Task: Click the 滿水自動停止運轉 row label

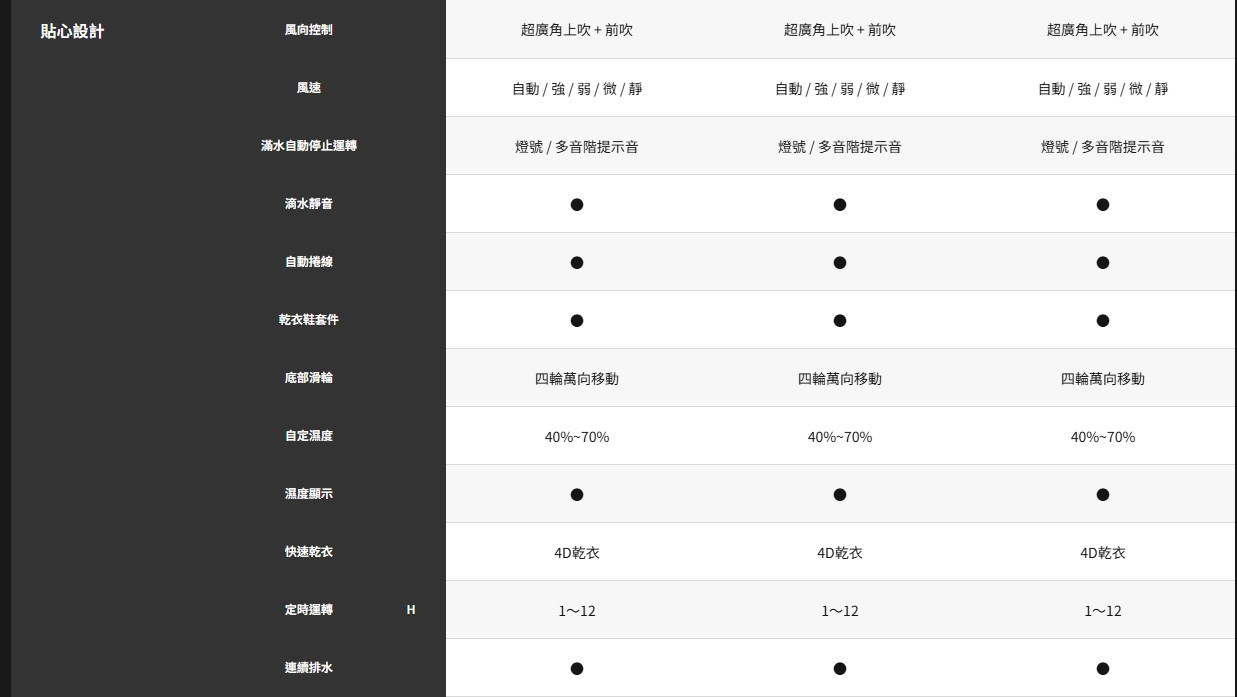Action: pyautogui.click(x=308, y=146)
